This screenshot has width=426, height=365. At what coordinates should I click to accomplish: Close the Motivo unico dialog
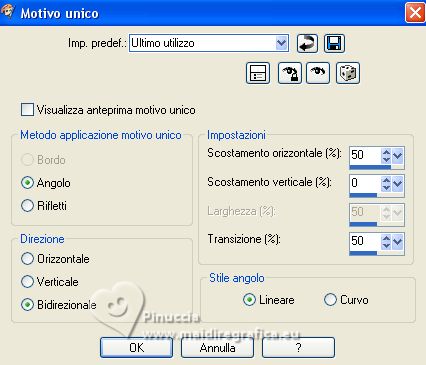[415, 13]
